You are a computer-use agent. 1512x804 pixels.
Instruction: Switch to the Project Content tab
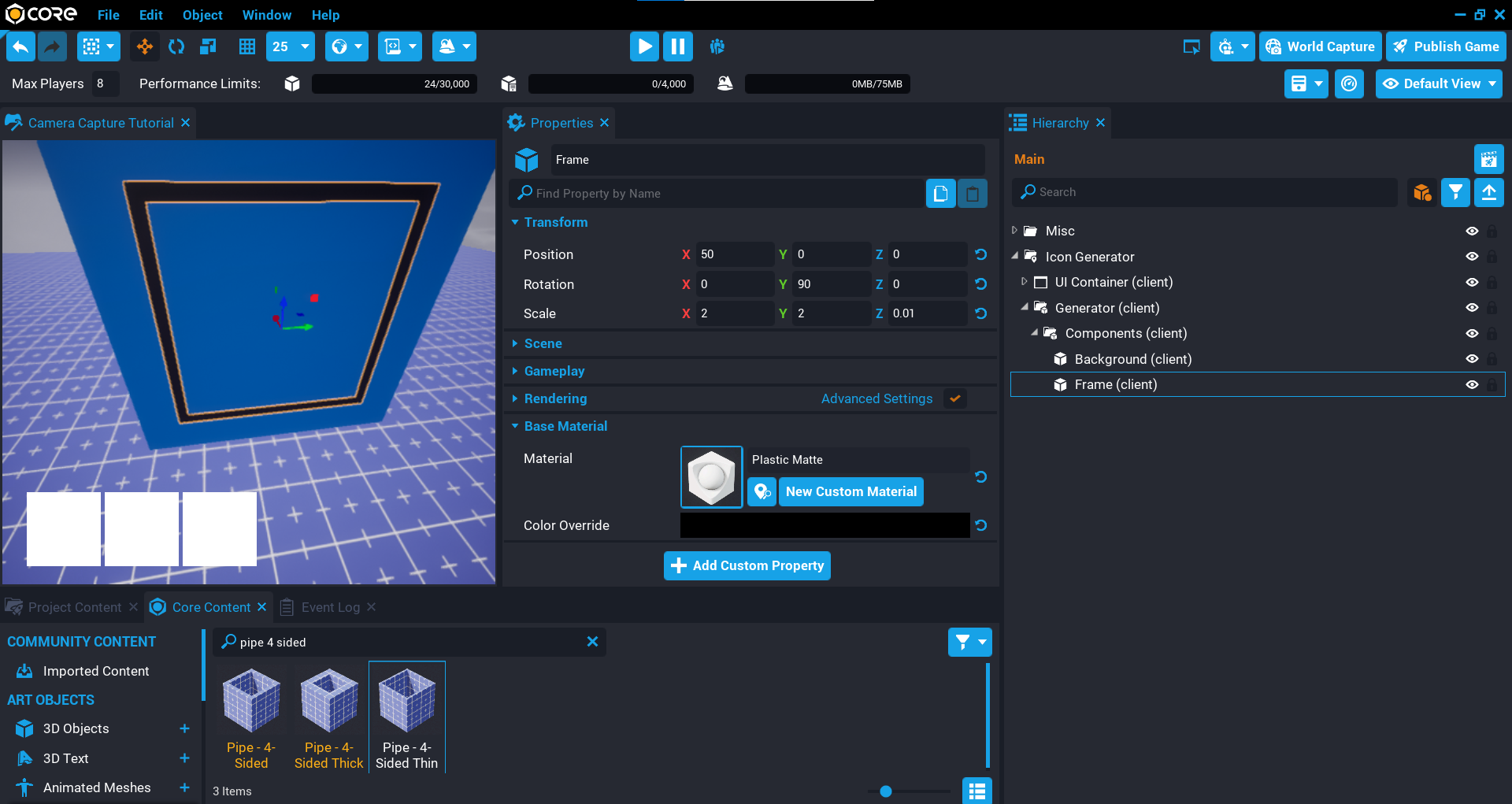[x=74, y=607]
